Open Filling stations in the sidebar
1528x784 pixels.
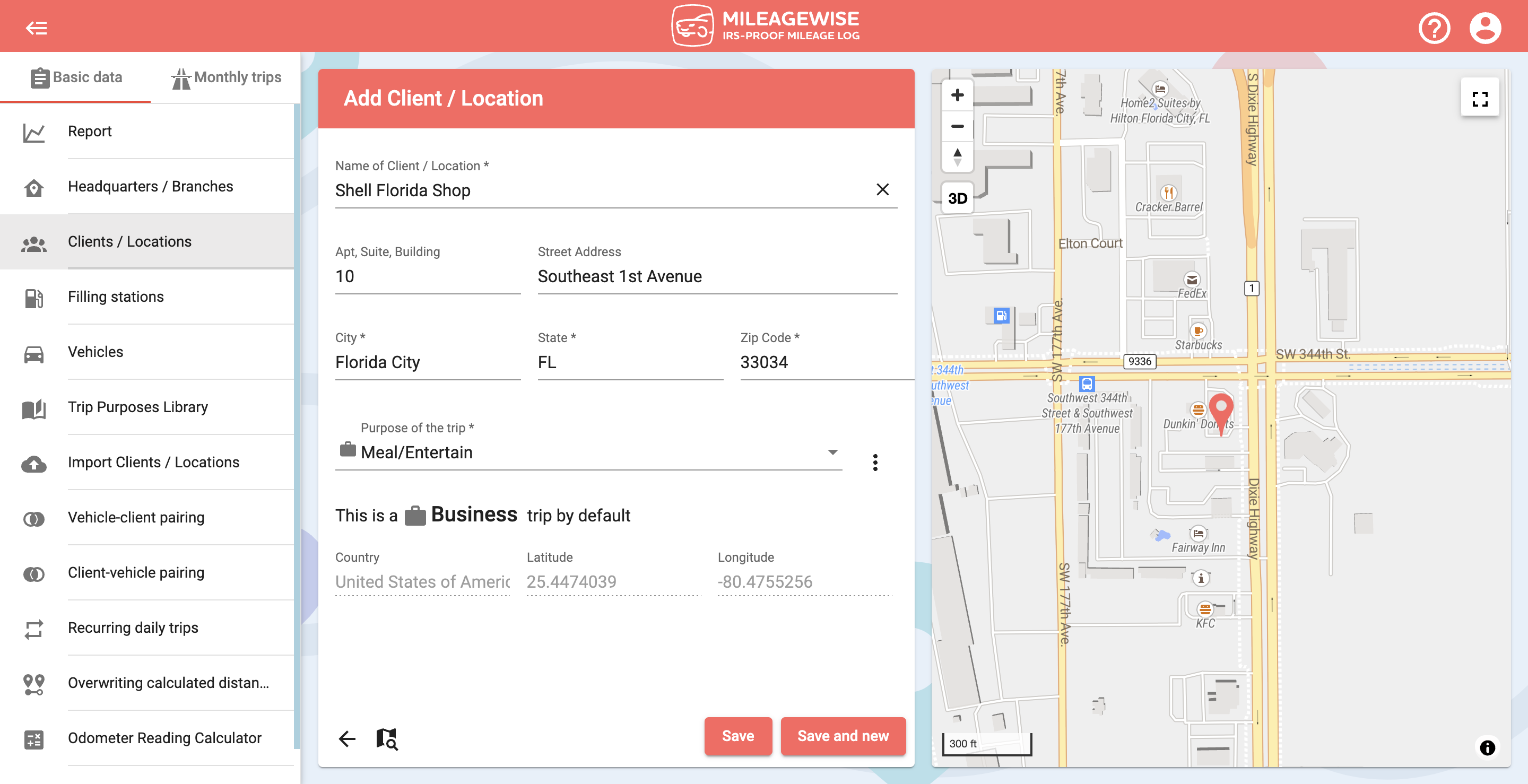click(x=116, y=297)
